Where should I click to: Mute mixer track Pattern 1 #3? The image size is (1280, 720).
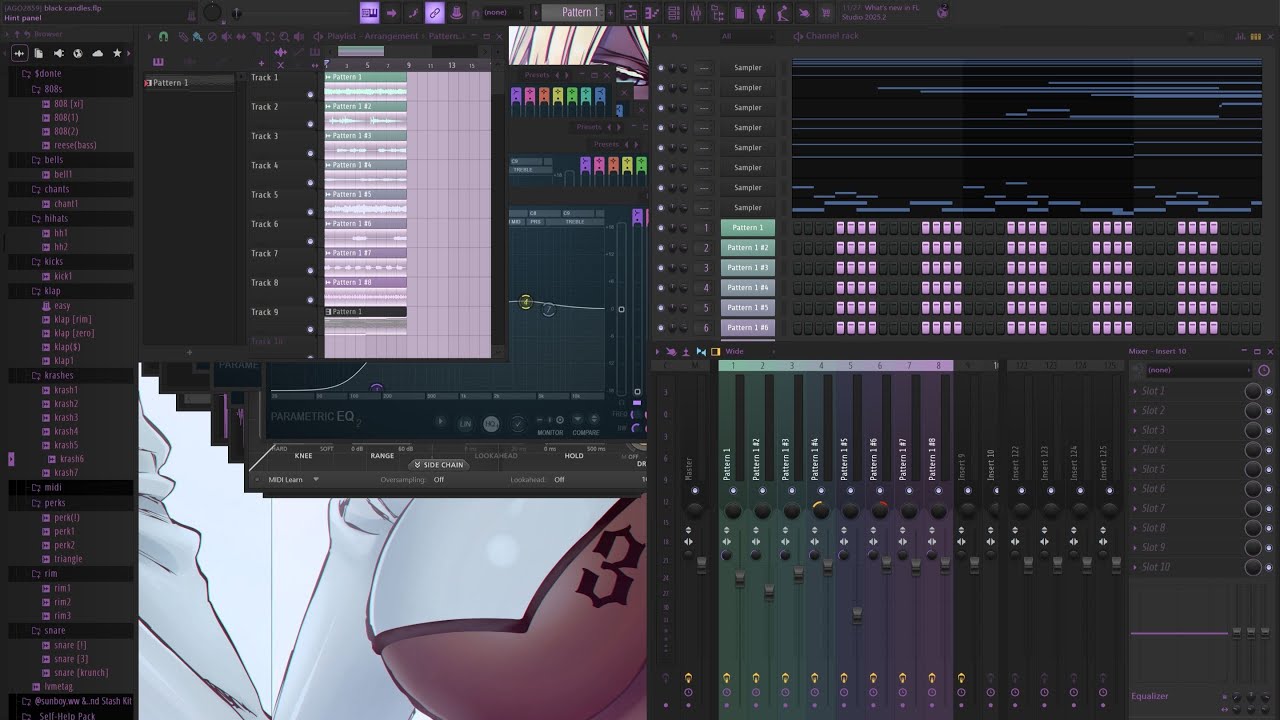point(792,491)
